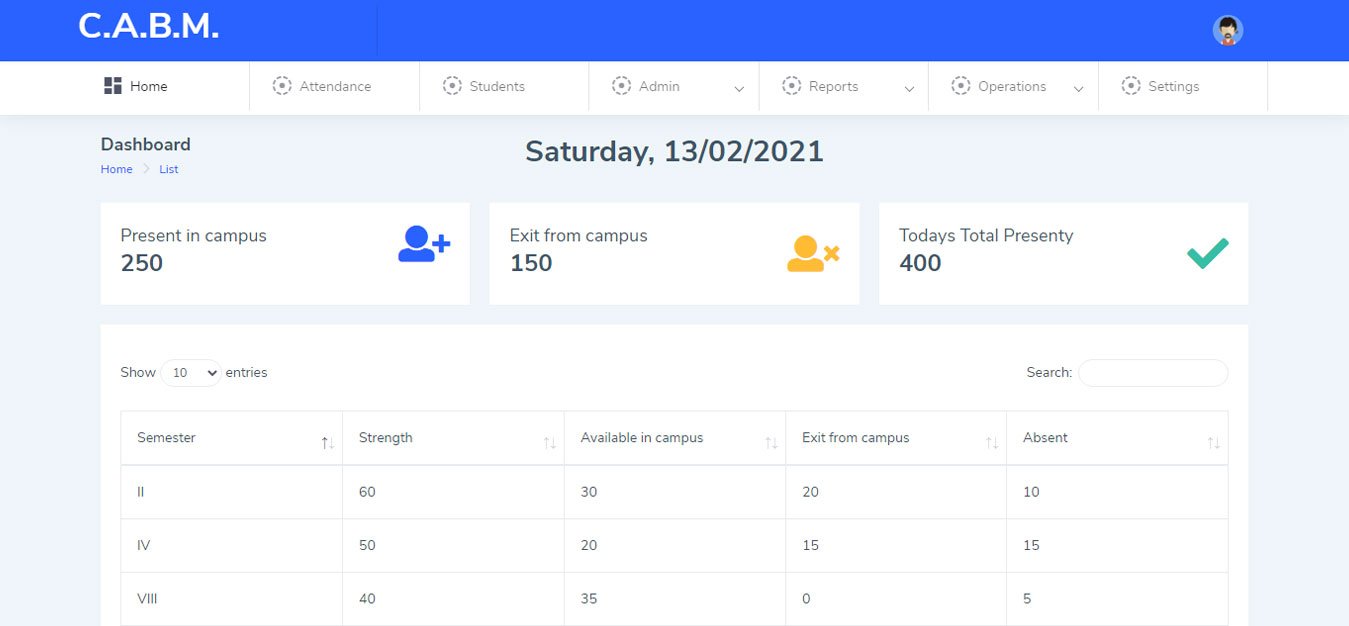
Task: Click the Home breadcrumb link
Action: [x=116, y=170]
